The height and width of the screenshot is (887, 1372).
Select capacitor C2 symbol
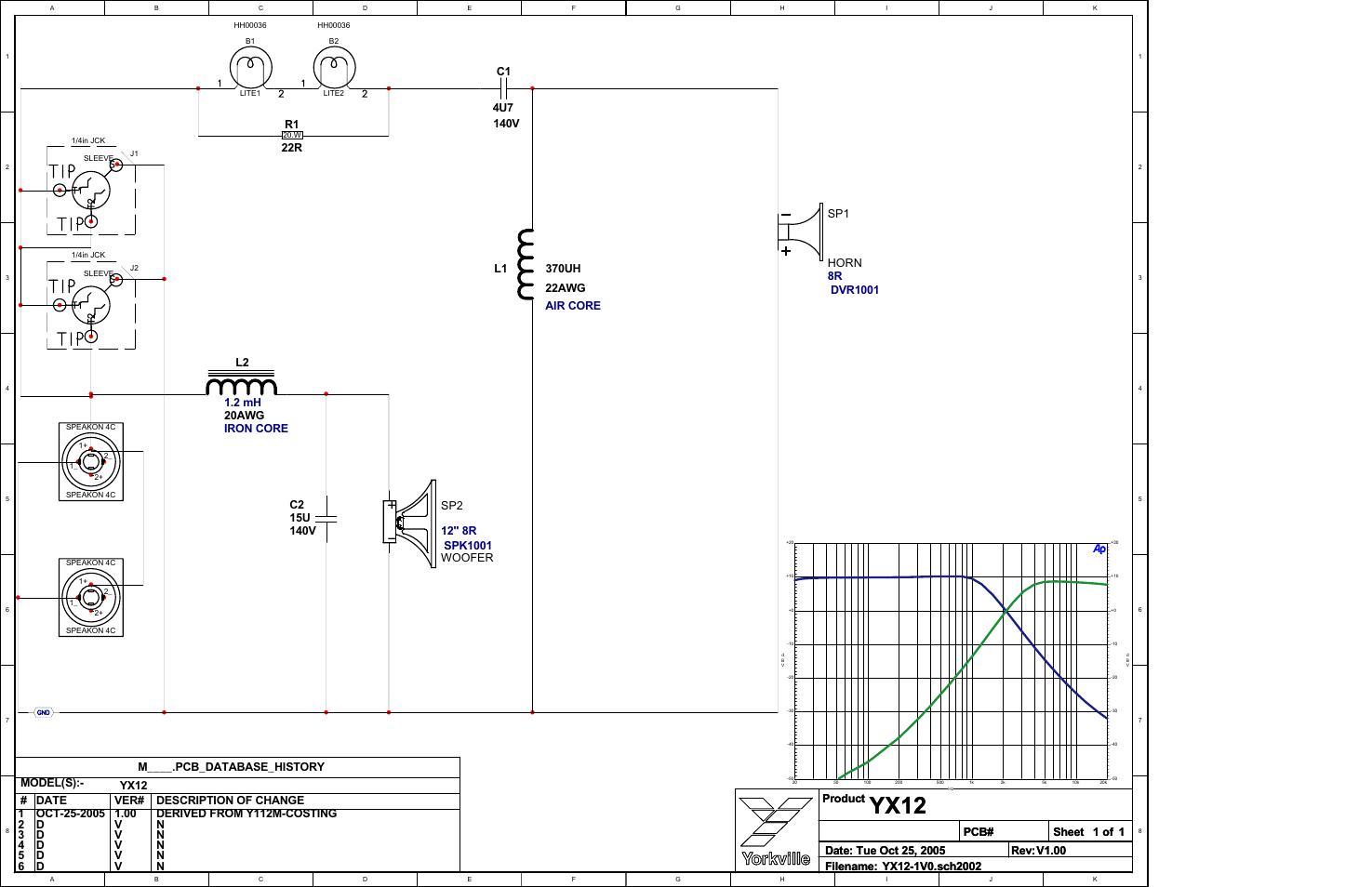click(x=326, y=518)
